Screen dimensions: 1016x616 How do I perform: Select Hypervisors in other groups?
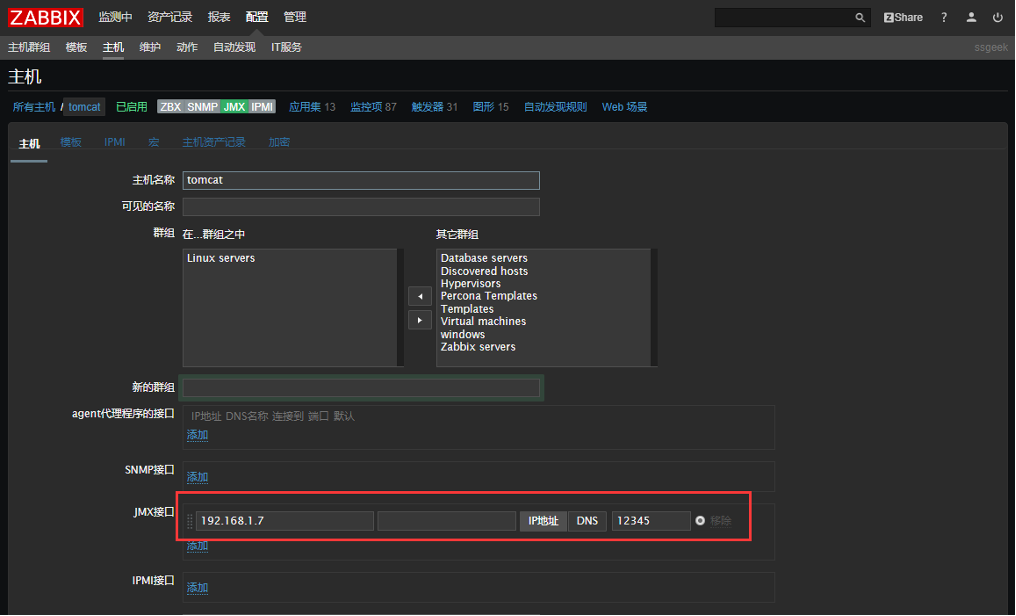(470, 283)
